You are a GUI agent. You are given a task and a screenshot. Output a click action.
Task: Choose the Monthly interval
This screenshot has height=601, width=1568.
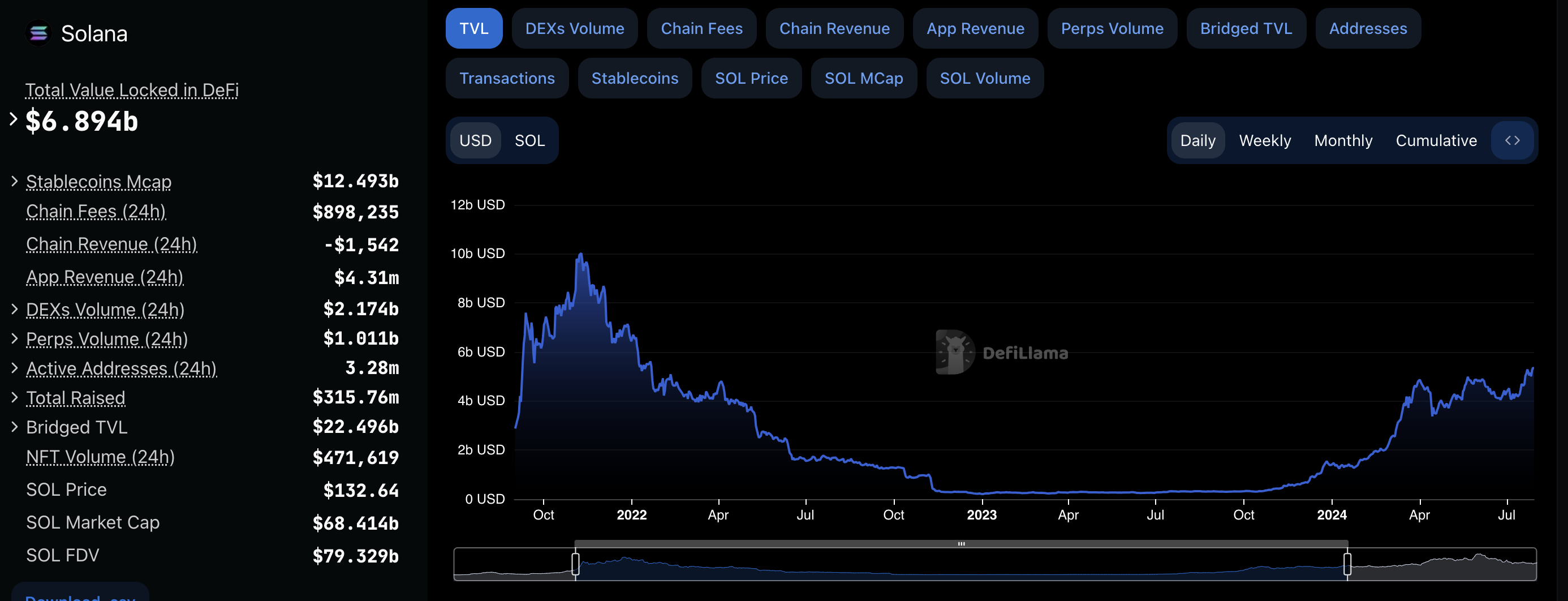point(1343,141)
